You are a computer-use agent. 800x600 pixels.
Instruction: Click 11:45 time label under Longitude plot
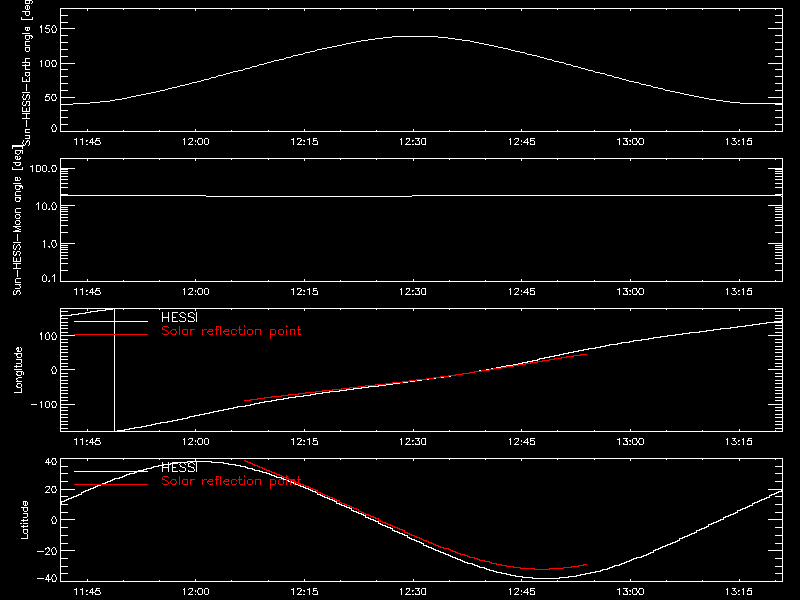(x=87, y=442)
